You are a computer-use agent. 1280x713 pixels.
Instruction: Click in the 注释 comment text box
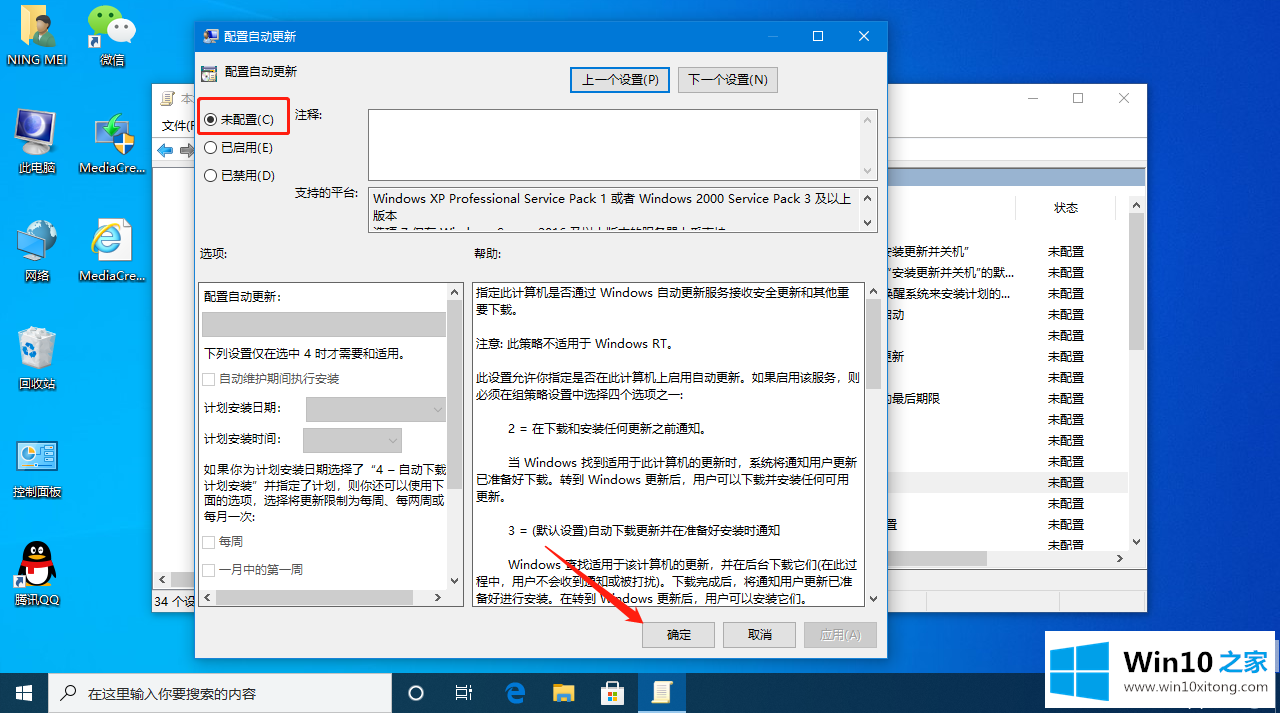(x=612, y=145)
